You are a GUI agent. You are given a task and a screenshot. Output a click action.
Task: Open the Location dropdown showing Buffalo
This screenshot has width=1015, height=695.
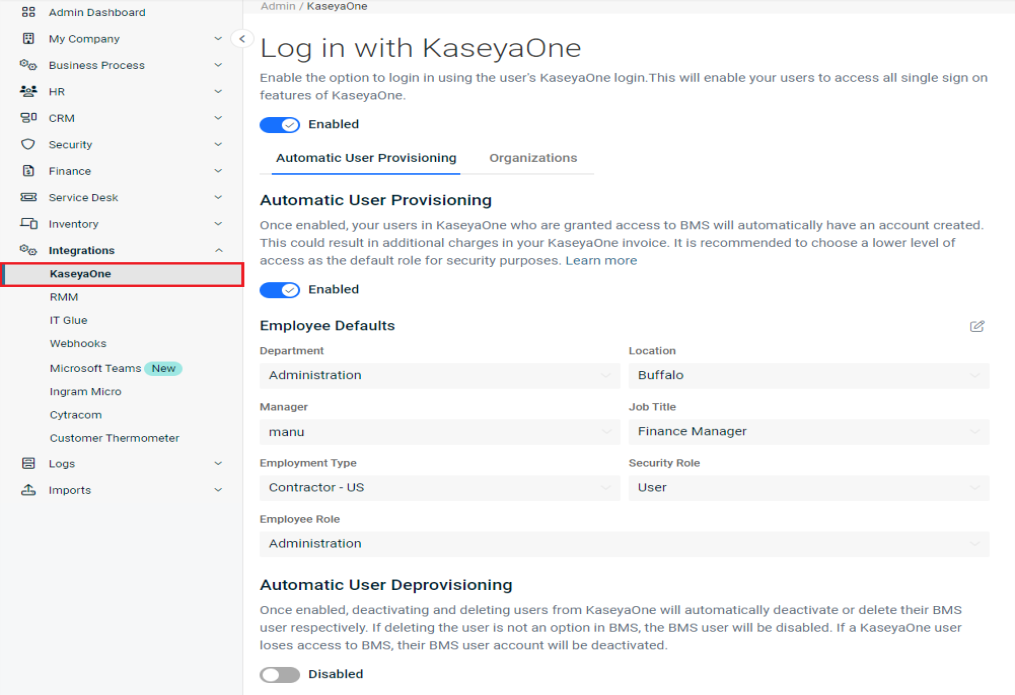(x=809, y=375)
